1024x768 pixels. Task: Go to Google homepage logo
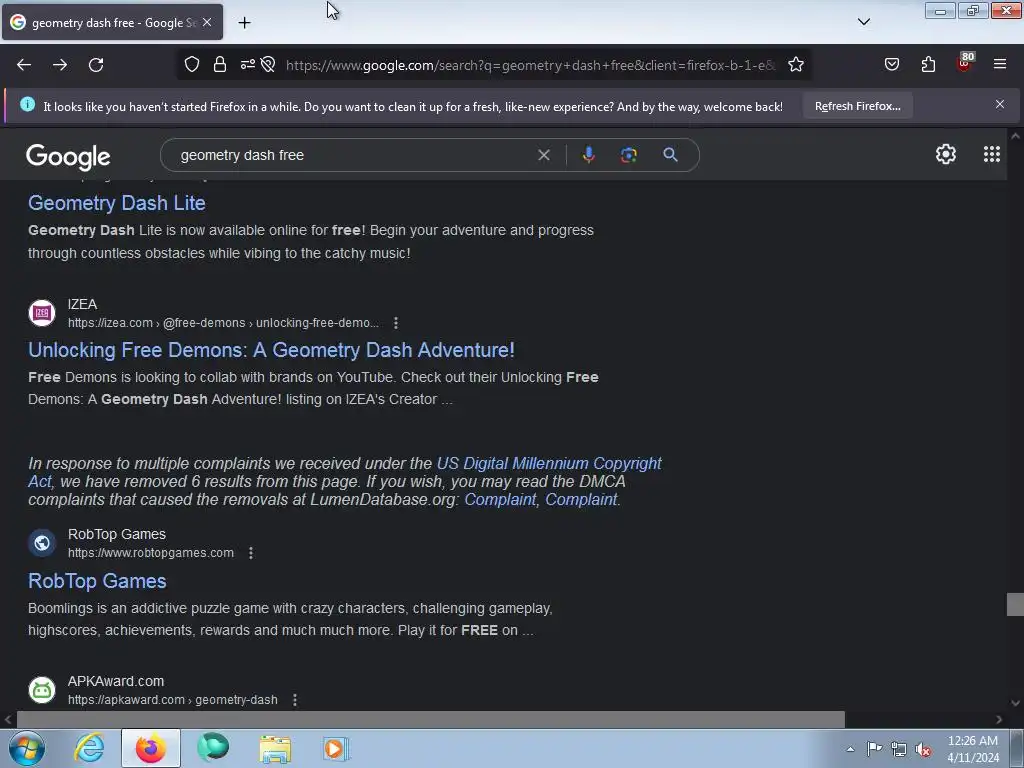coord(68,157)
